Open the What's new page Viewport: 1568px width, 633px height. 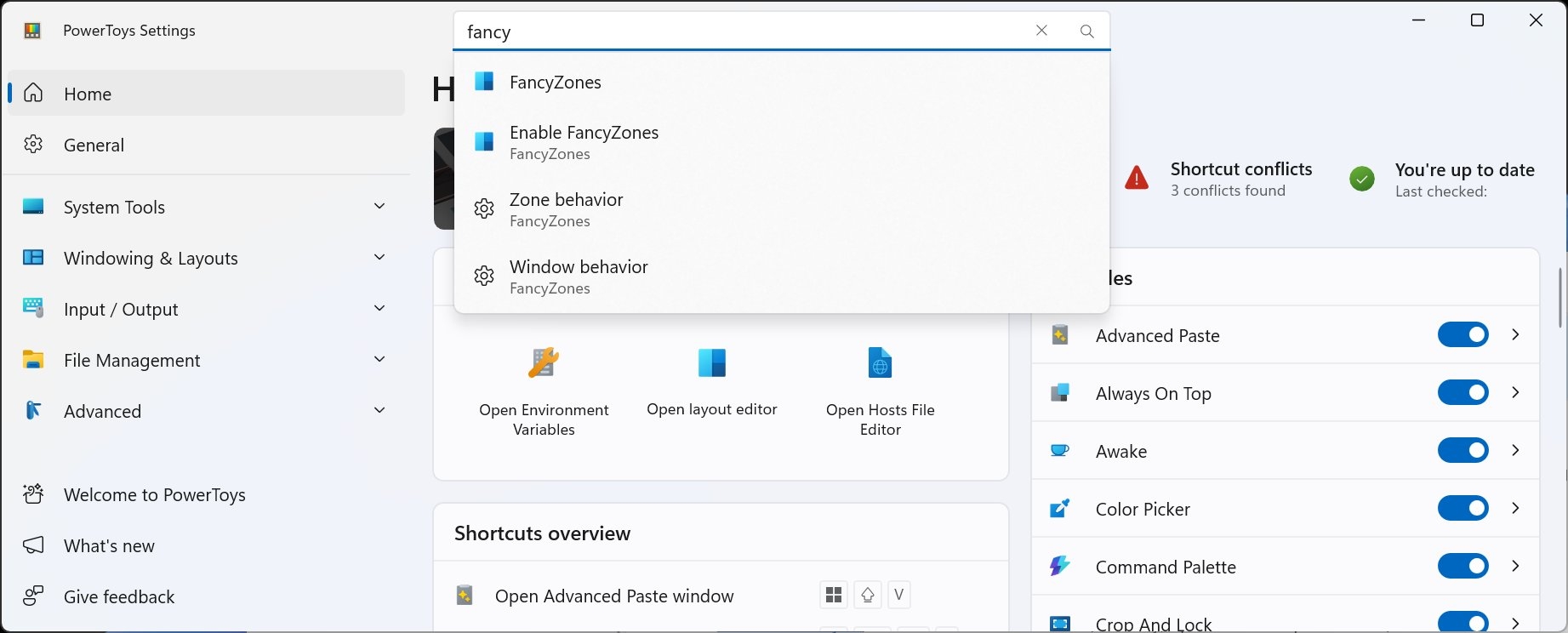pyautogui.click(x=207, y=545)
